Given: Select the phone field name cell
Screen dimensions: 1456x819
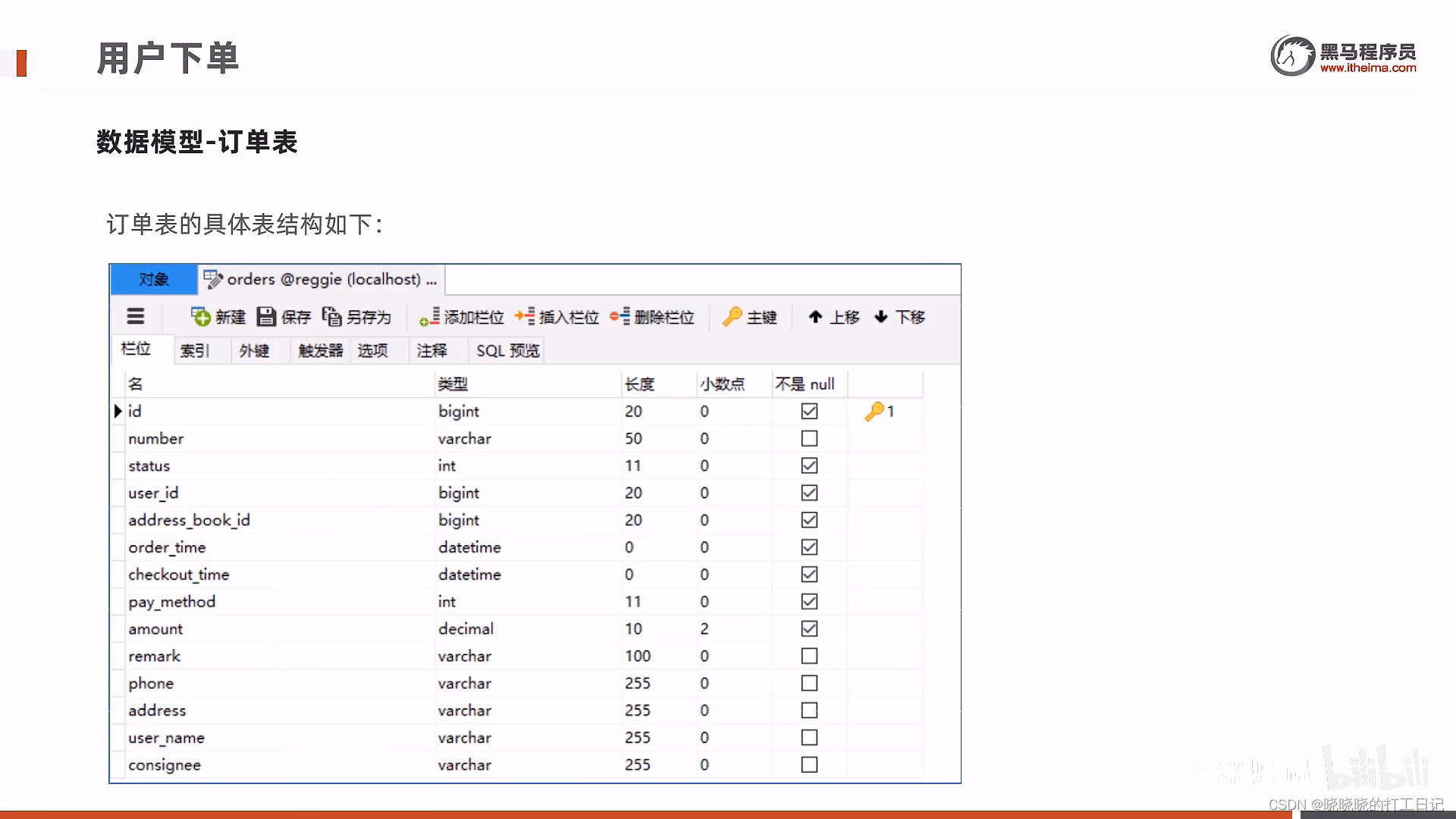Looking at the screenshot, I should (280, 683).
